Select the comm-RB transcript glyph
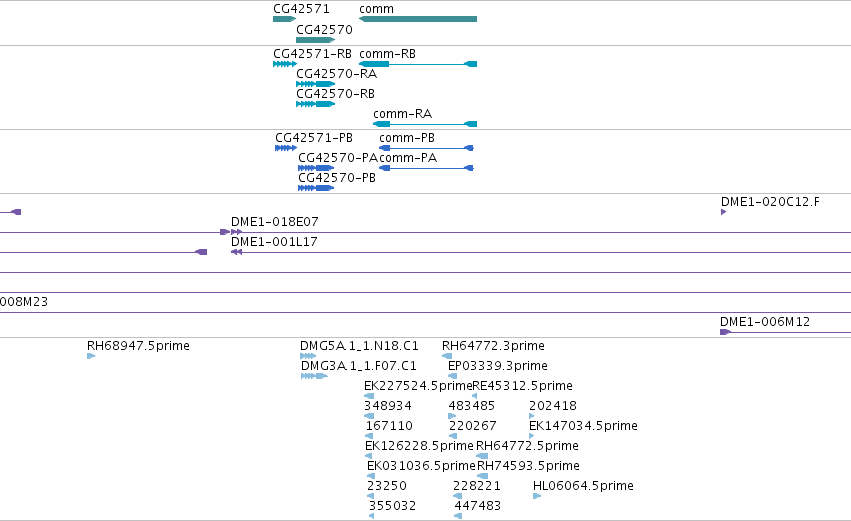The image size is (851, 521). pyautogui.click(x=418, y=64)
